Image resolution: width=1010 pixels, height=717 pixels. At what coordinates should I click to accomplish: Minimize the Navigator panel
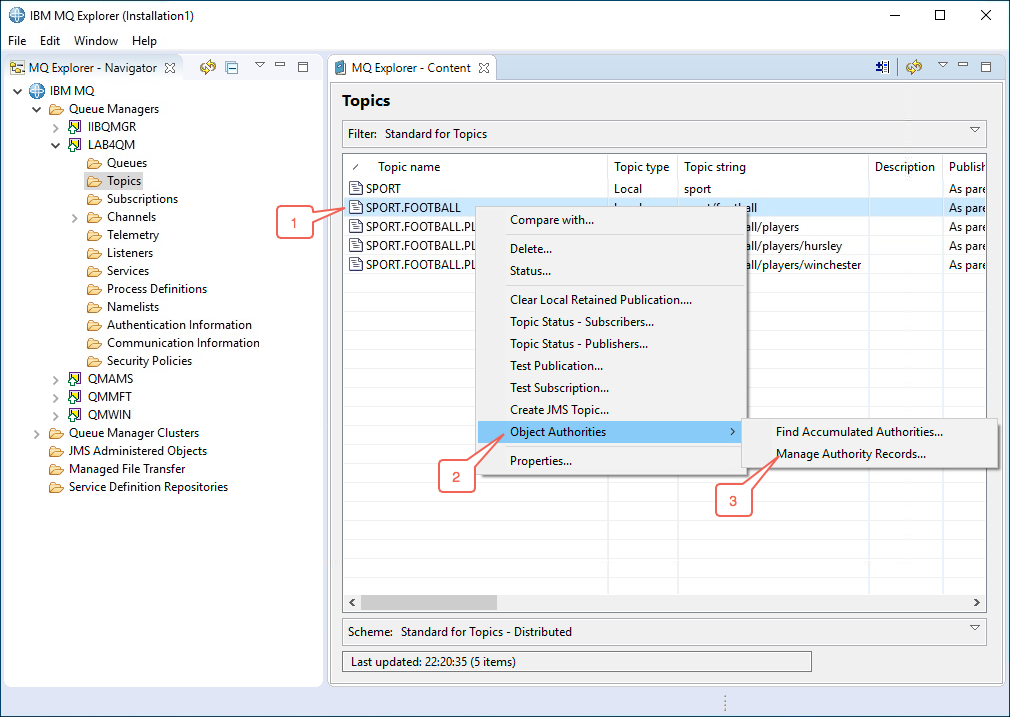(x=280, y=64)
